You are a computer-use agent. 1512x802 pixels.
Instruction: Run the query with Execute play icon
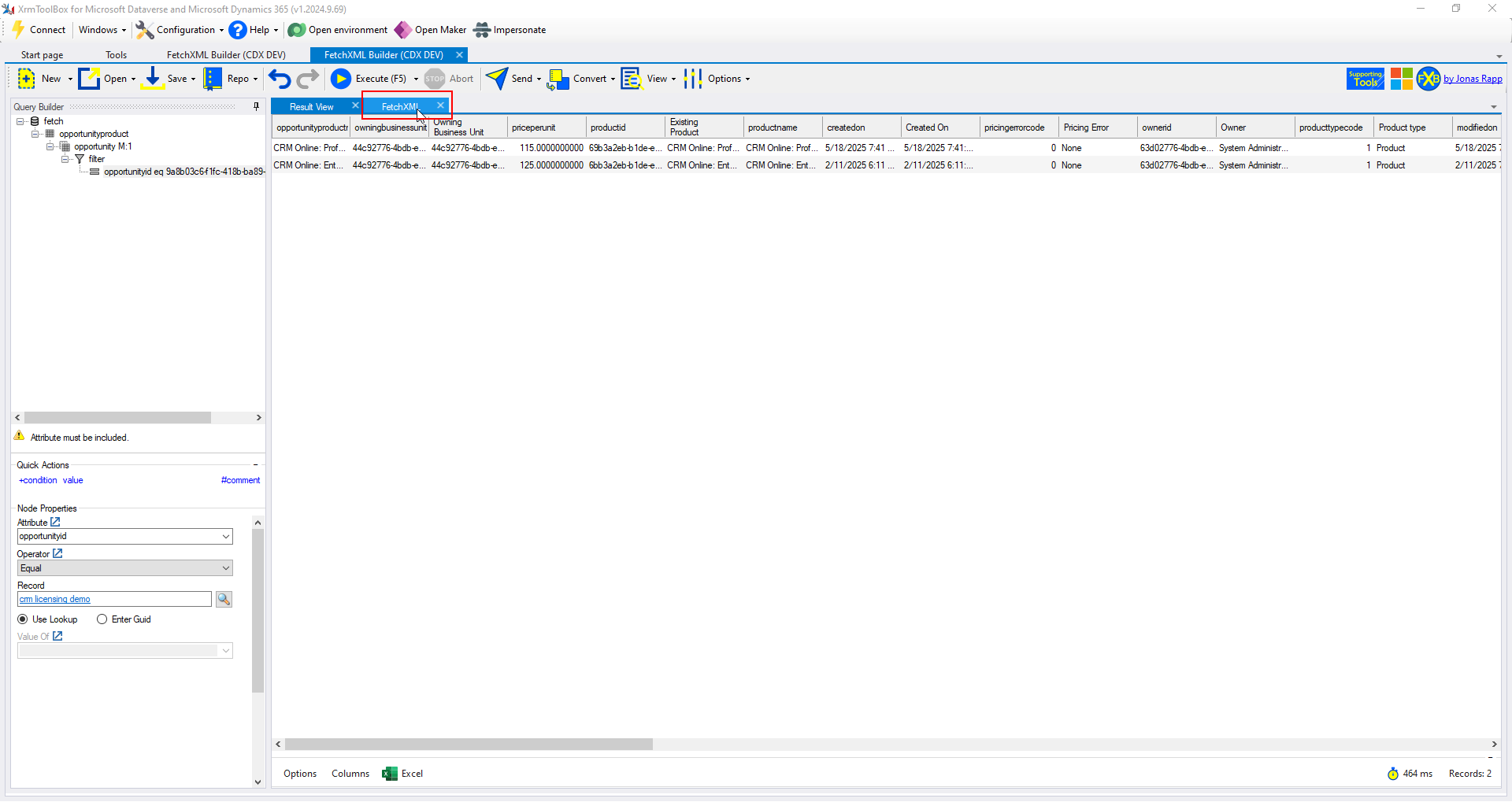(x=341, y=79)
